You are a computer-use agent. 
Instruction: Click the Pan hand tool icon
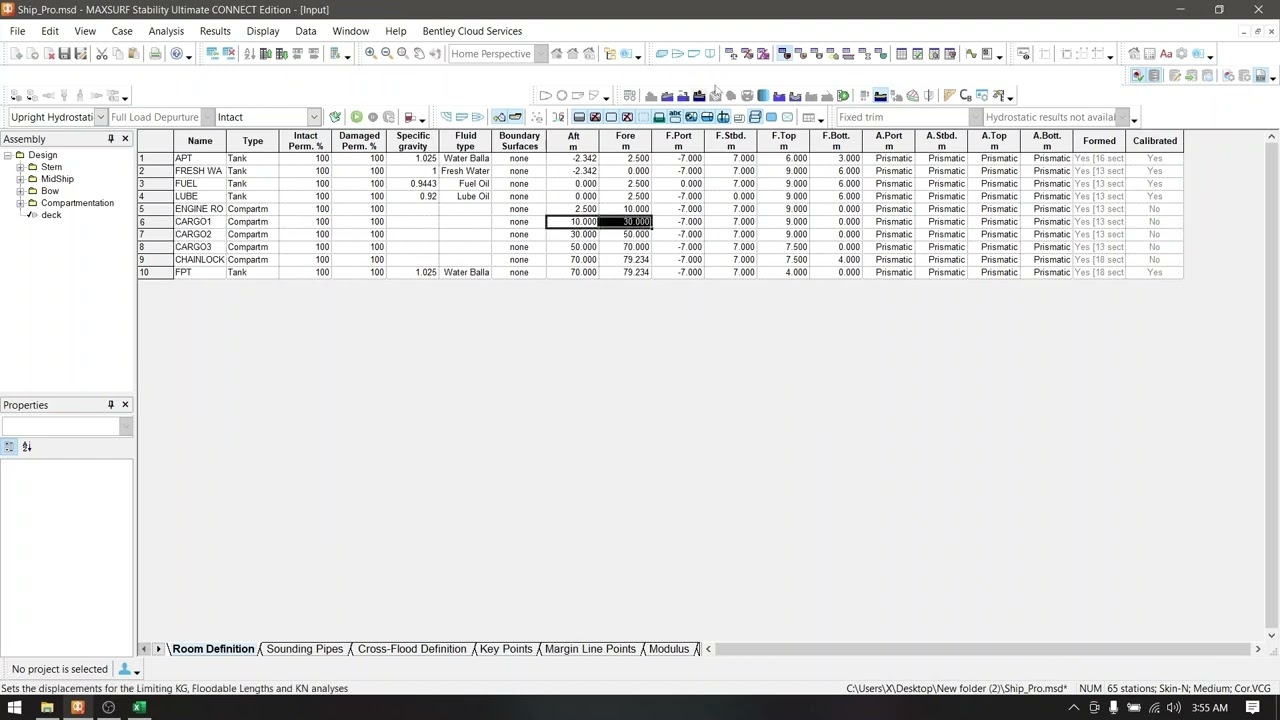click(x=419, y=54)
